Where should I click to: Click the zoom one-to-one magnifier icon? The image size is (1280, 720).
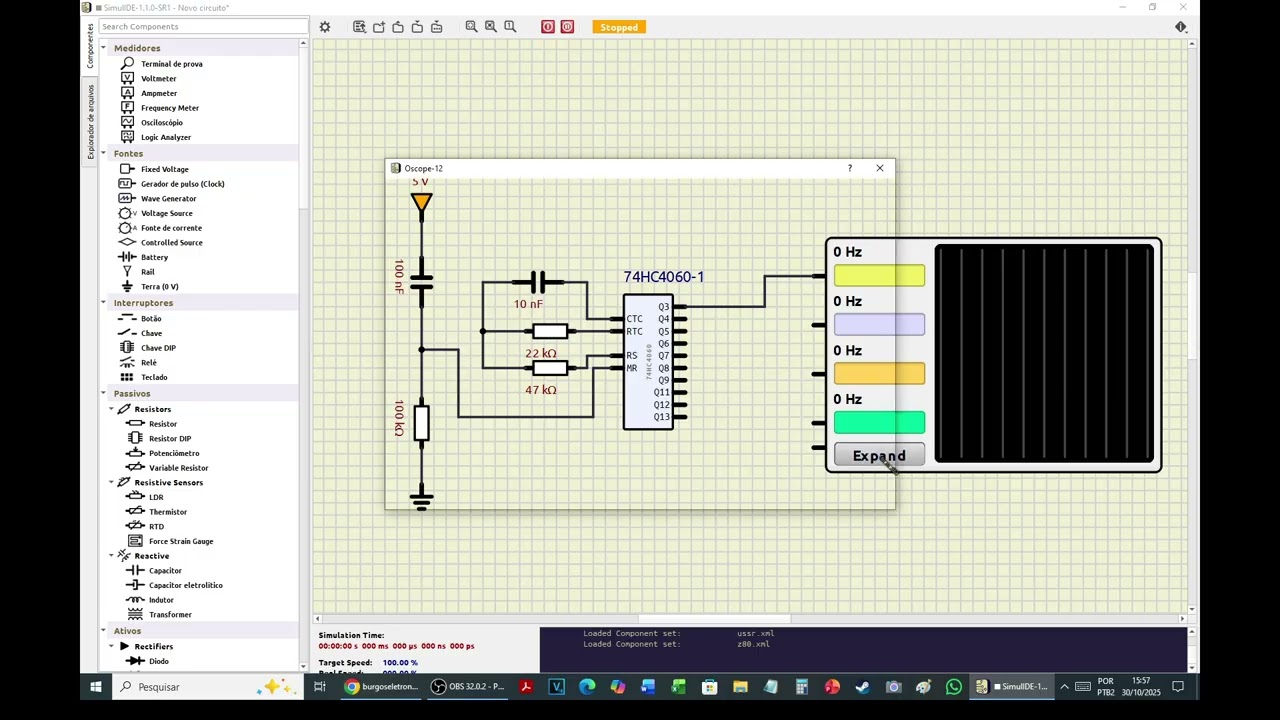tap(510, 27)
